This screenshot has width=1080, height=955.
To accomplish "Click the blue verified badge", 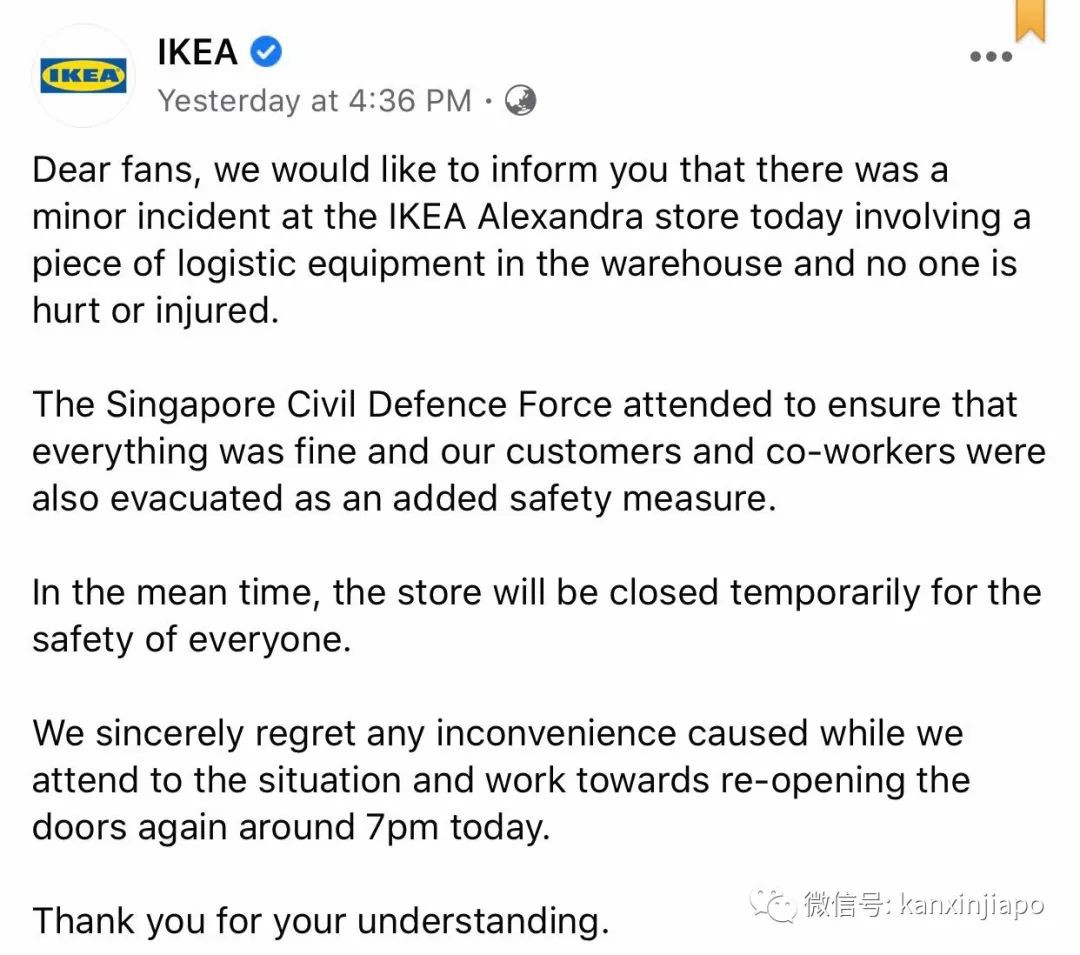I will click(x=266, y=51).
